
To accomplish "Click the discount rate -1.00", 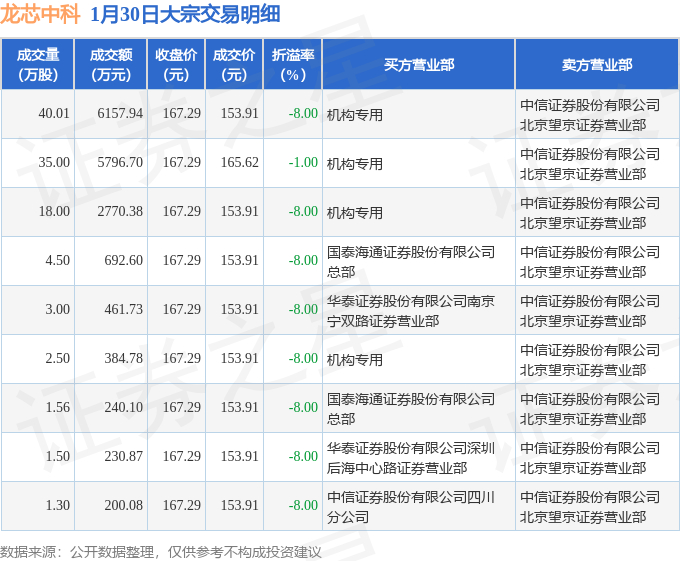I will [x=303, y=163].
